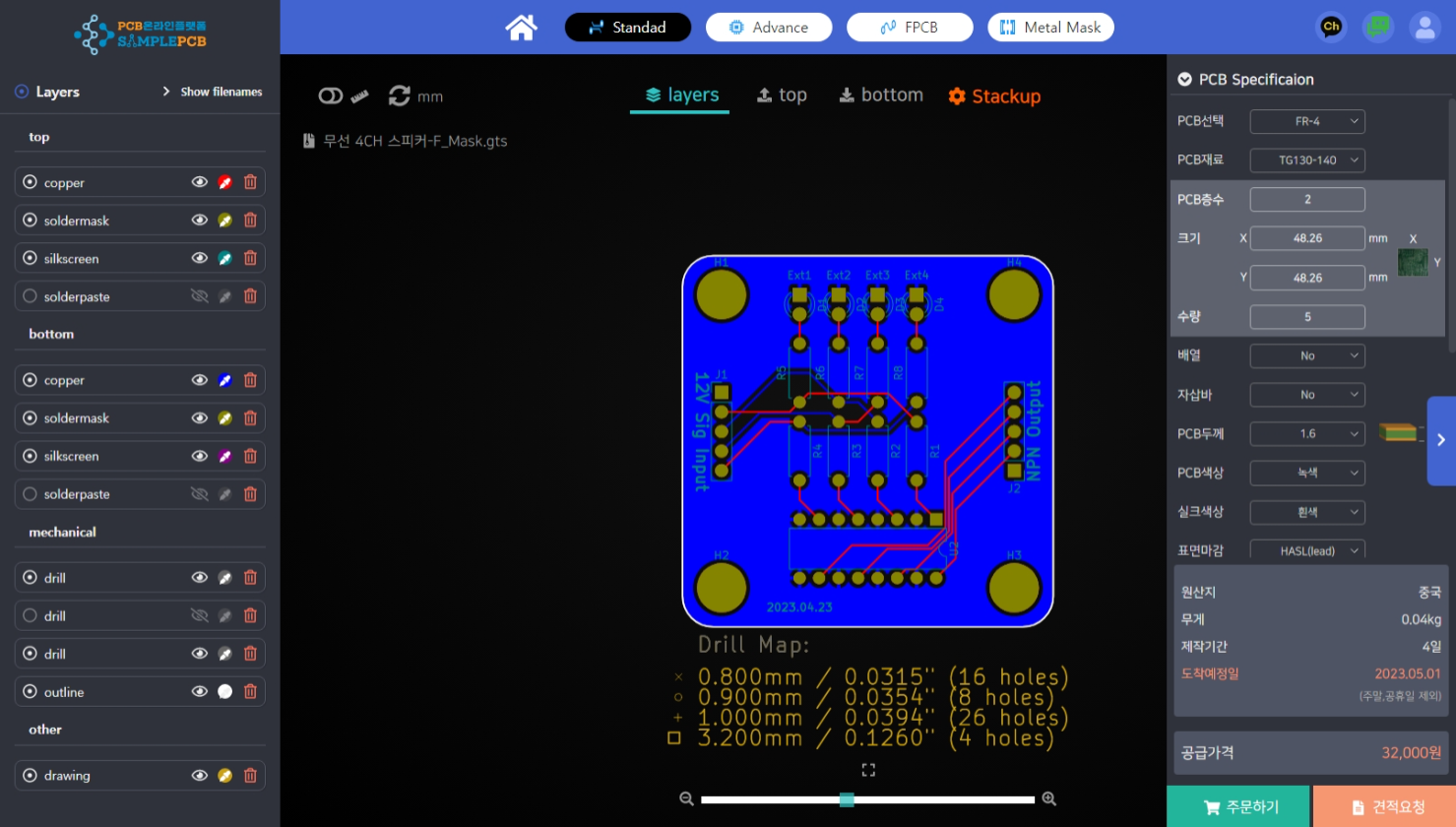Image resolution: width=1456 pixels, height=827 pixels.
Task: Edit the X size 48.26 field
Action: [x=1307, y=238]
